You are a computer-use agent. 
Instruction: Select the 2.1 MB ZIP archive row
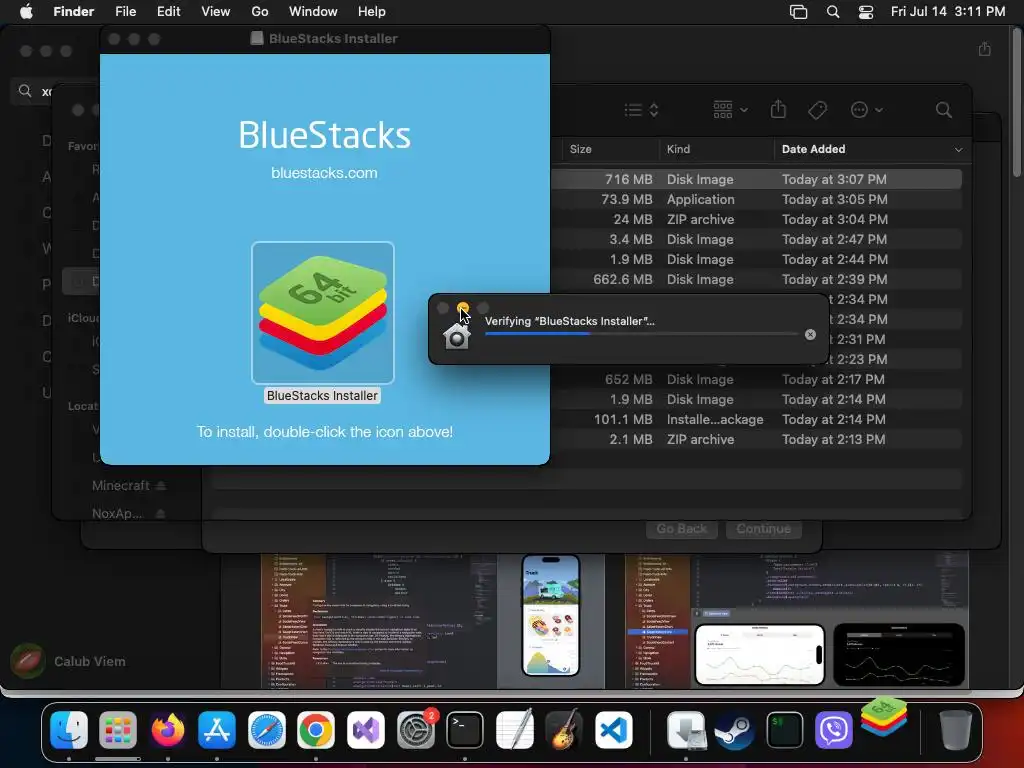point(756,440)
